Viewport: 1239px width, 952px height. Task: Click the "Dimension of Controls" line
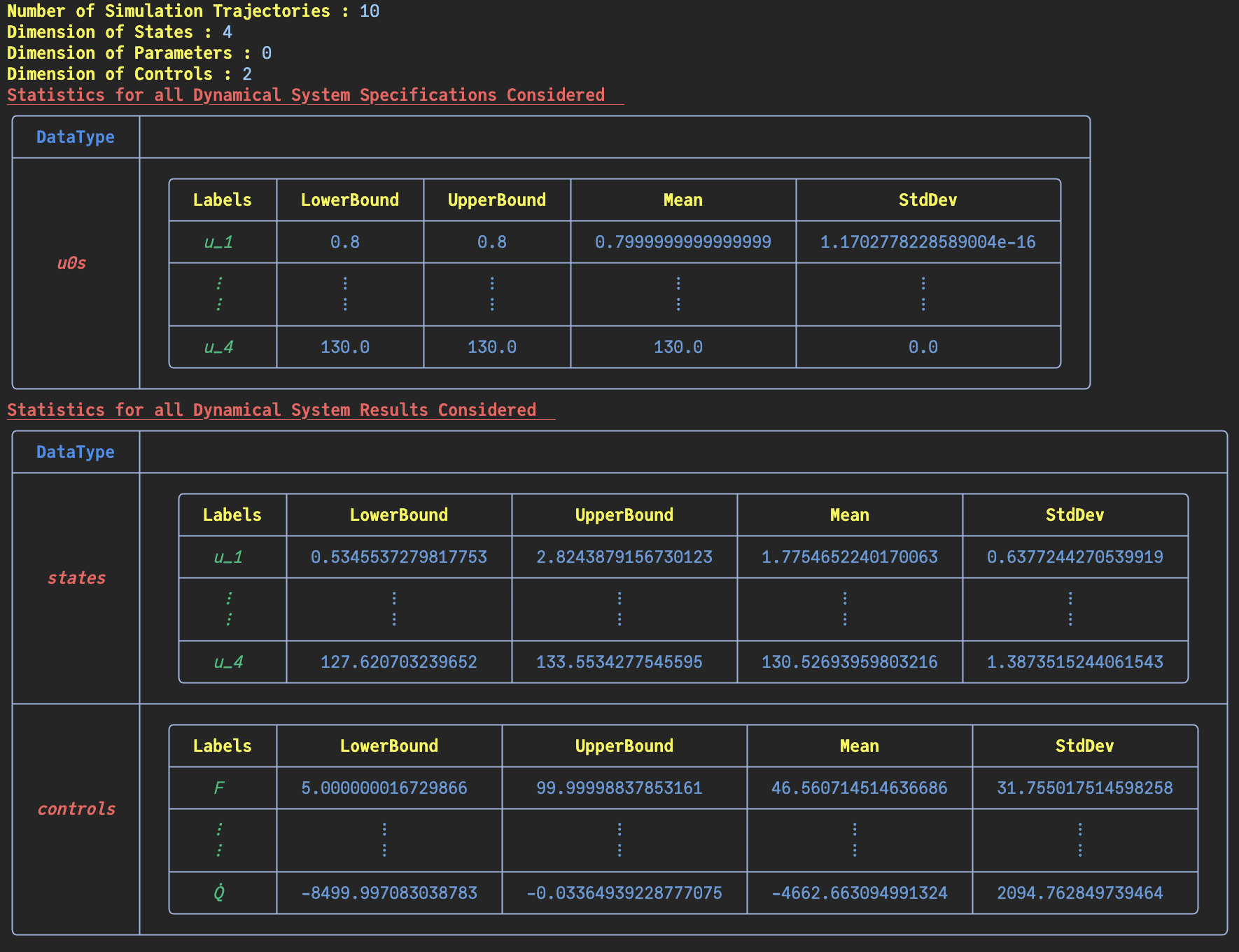[129, 74]
